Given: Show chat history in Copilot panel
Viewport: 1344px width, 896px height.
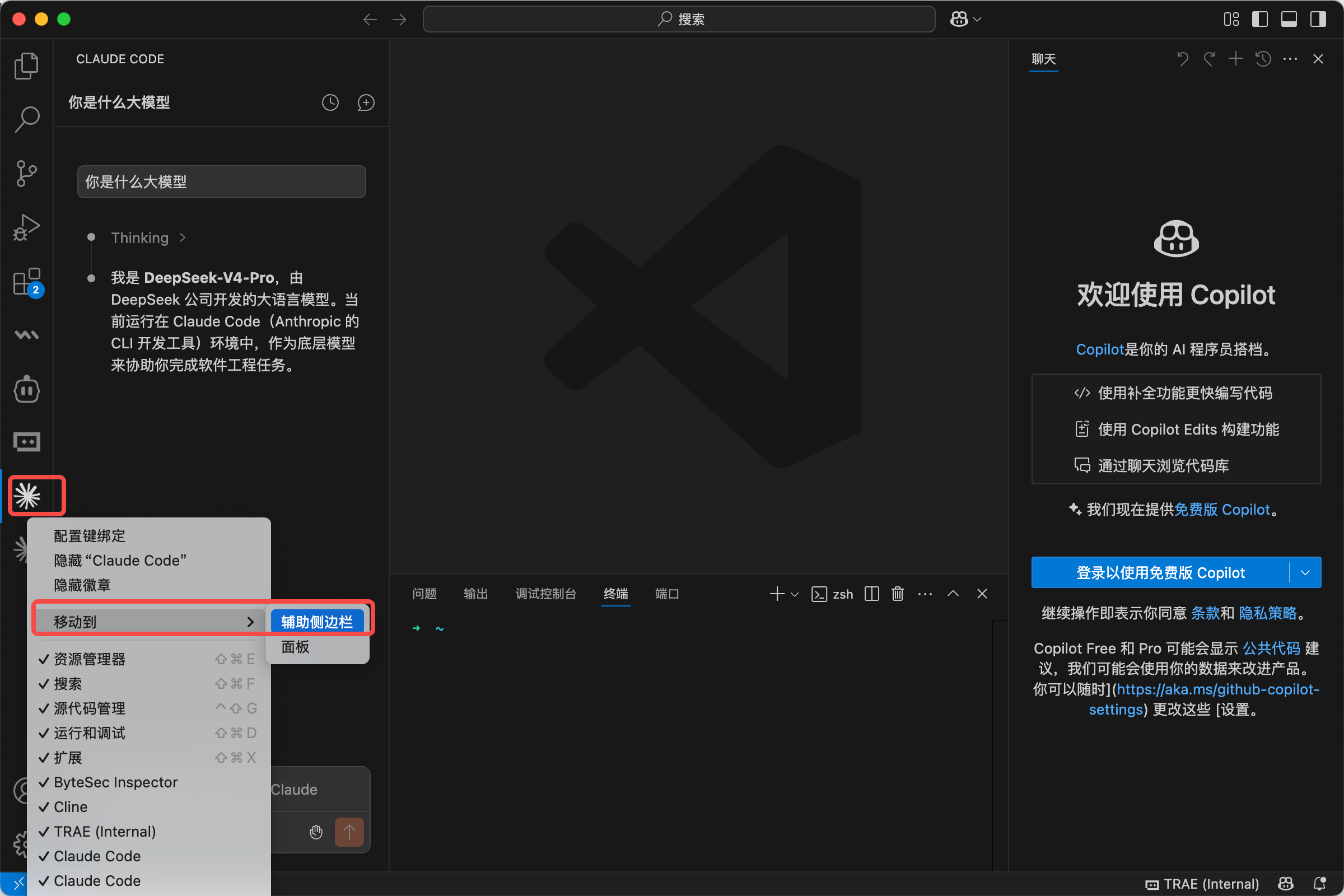Looking at the screenshot, I should point(1263,59).
